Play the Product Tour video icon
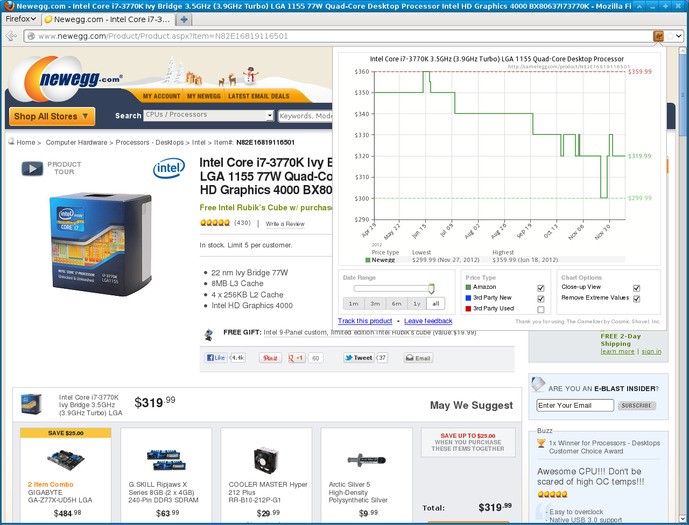This screenshot has height=525, width=689. point(32,168)
